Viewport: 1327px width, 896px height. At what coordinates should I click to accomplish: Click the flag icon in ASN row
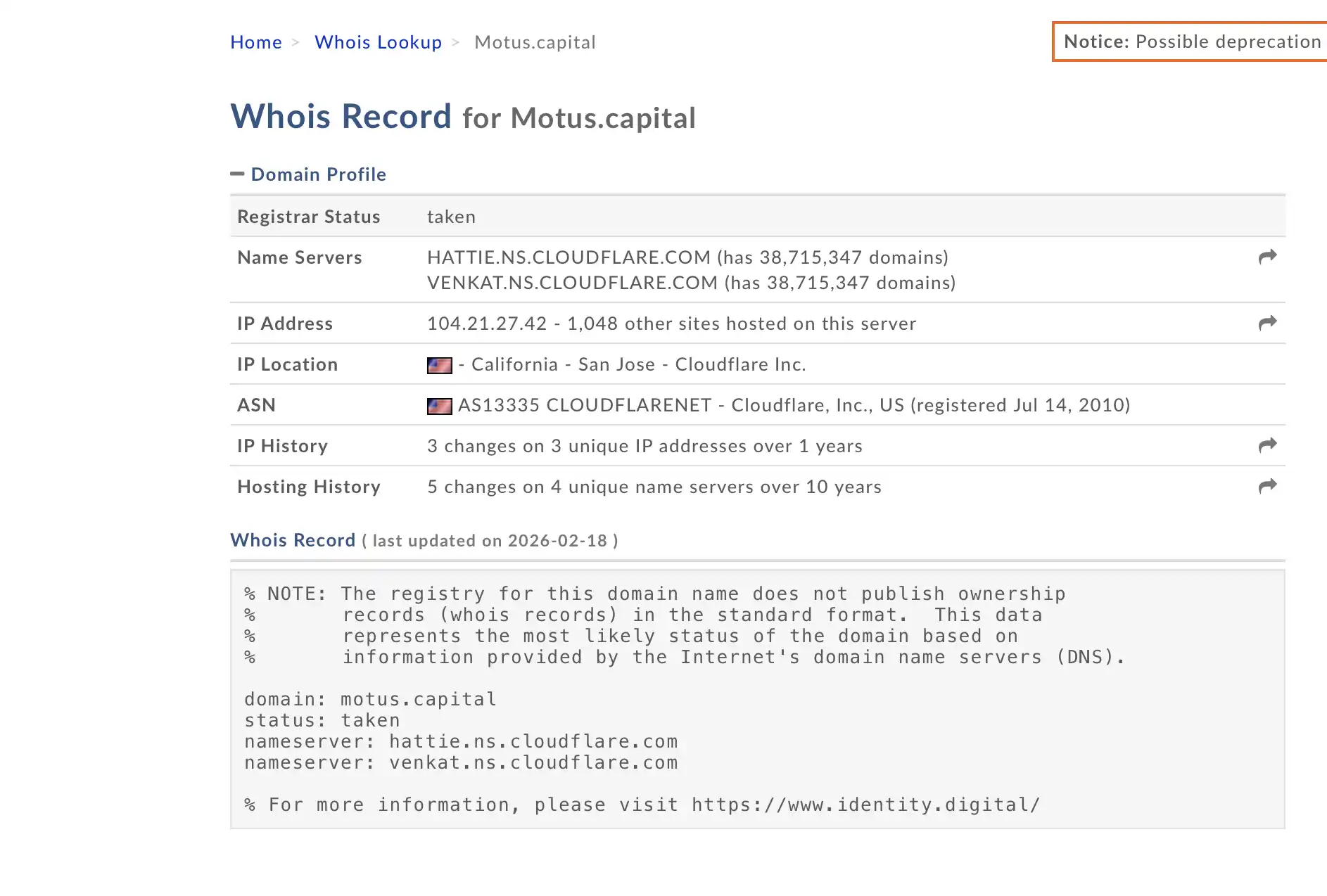point(439,406)
